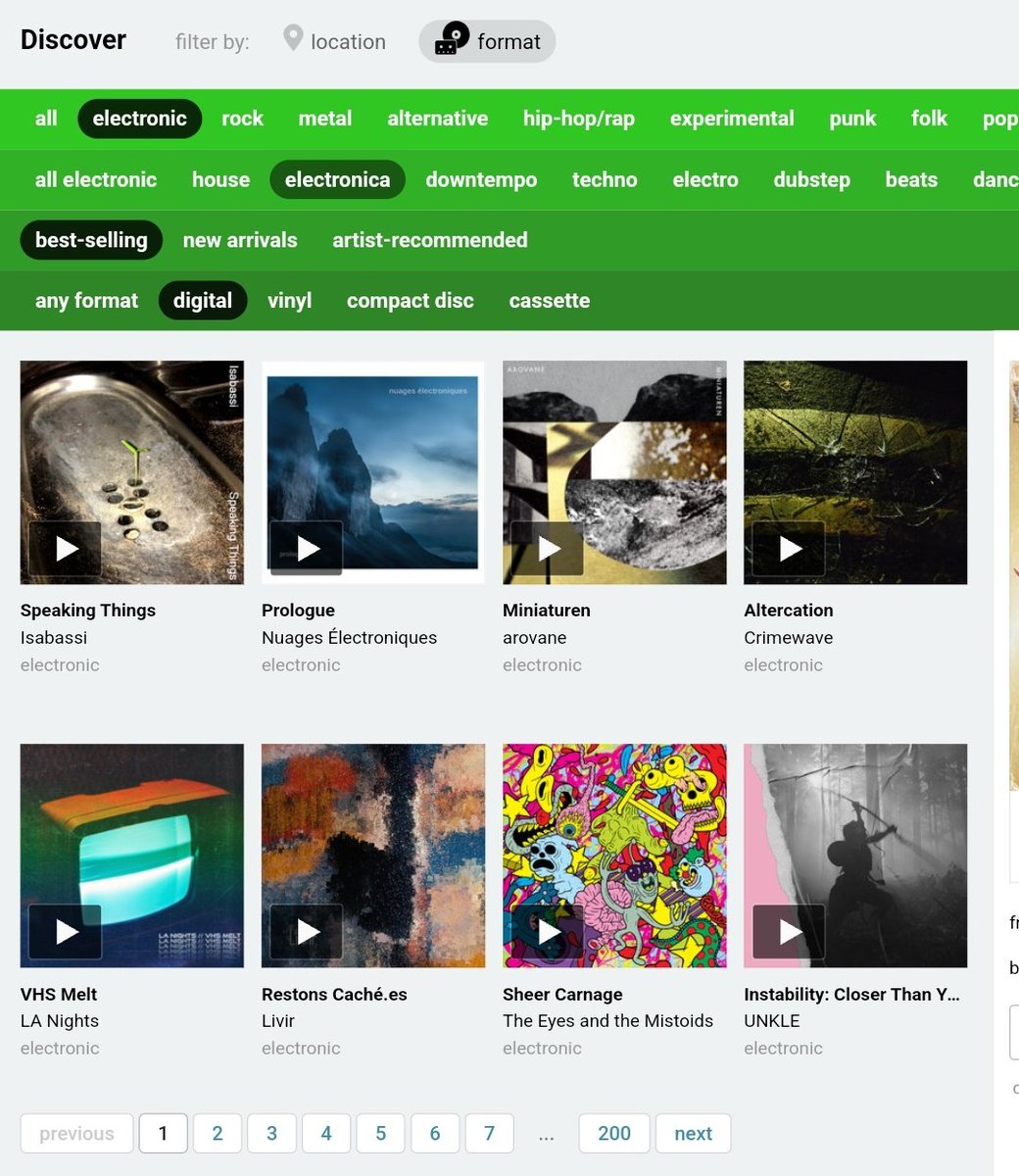
Task: Choose the cassette format
Action: pyautogui.click(x=549, y=301)
